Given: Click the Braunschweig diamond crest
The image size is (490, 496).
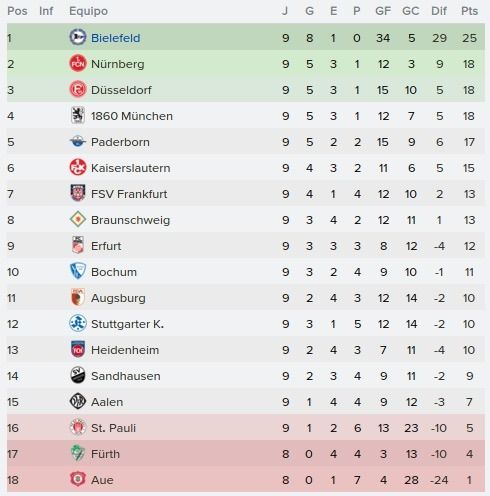Looking at the screenshot, I should [x=78, y=219].
